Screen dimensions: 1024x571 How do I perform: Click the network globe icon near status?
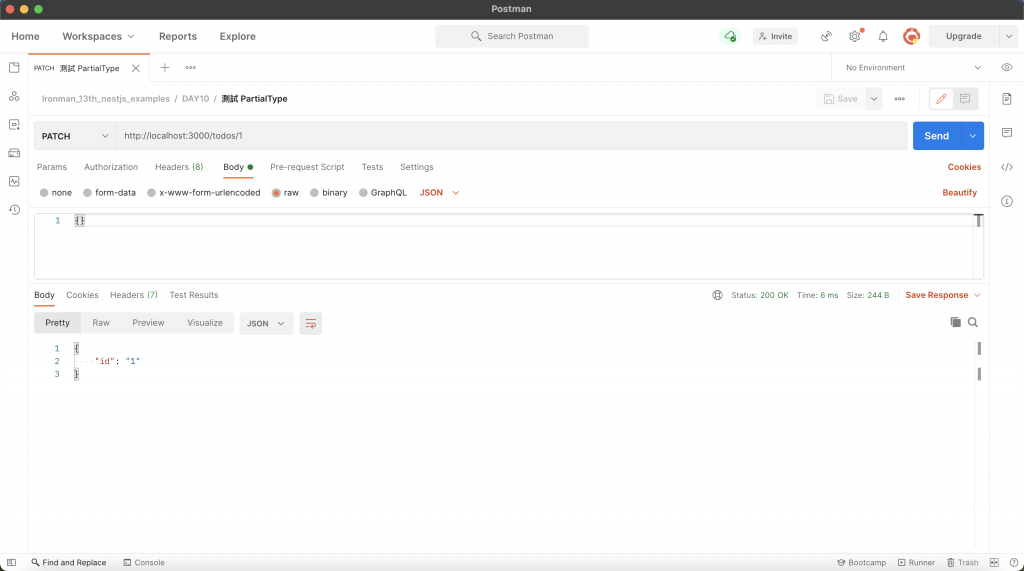(x=717, y=295)
